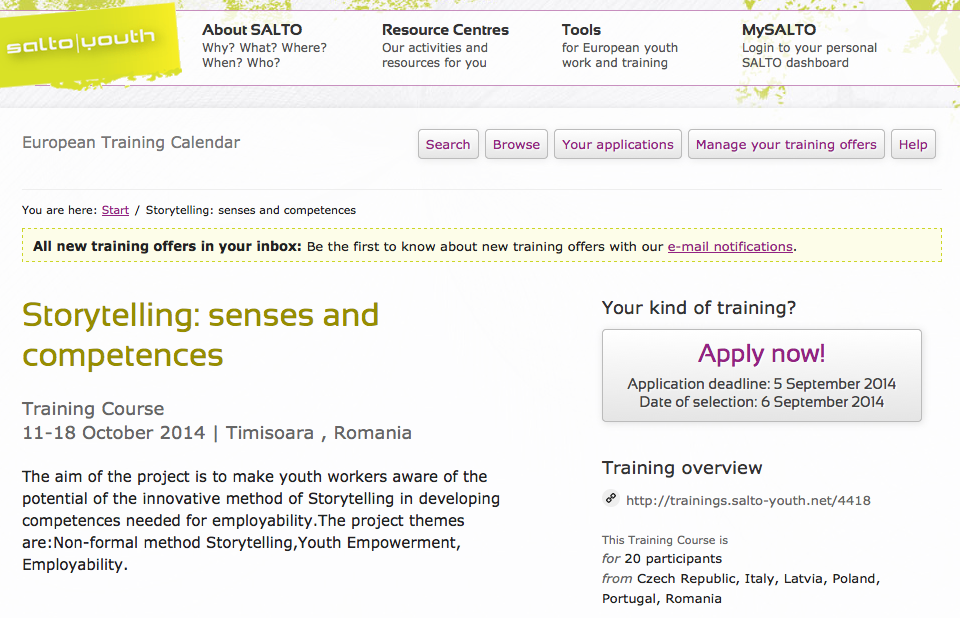Click the Browse button
The image size is (960, 618).
point(516,144)
